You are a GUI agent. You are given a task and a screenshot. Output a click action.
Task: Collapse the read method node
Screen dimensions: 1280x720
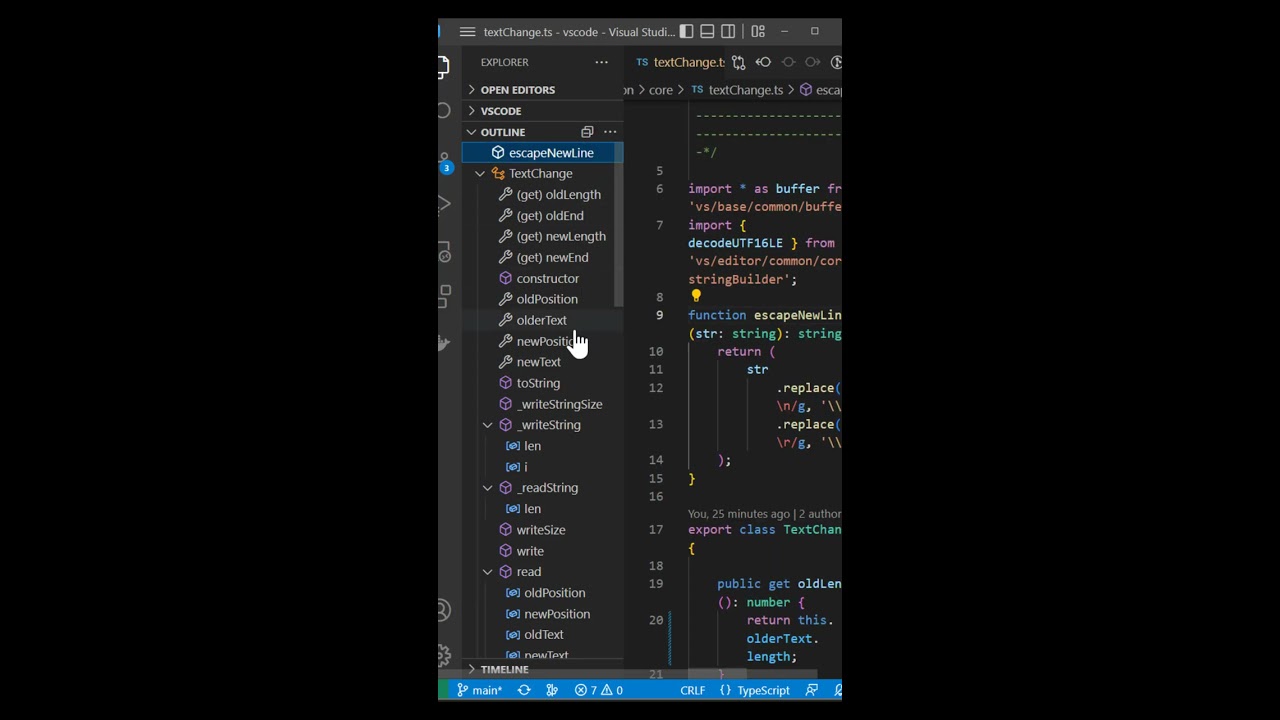pos(488,572)
